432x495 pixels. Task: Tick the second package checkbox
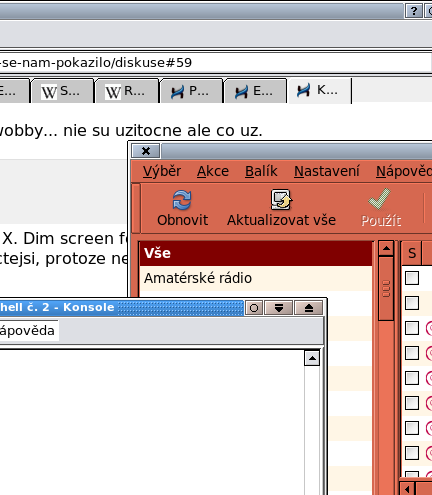[412, 303]
